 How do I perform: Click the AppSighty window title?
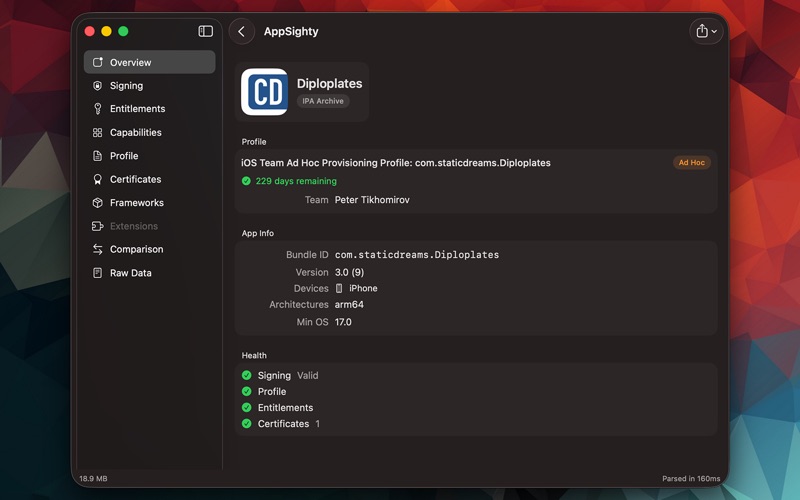(291, 31)
